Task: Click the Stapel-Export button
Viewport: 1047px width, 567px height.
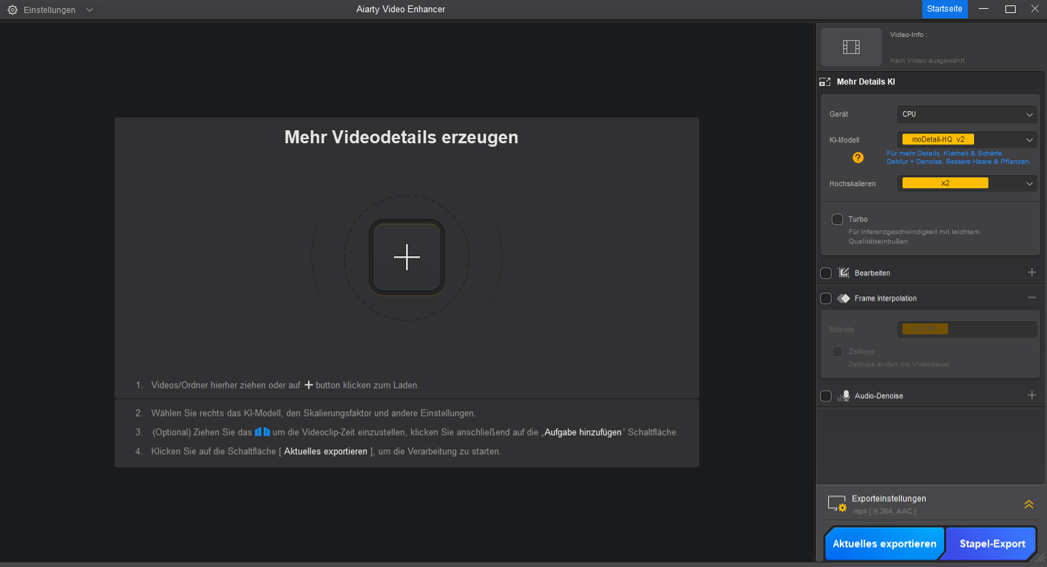Action: pos(992,544)
